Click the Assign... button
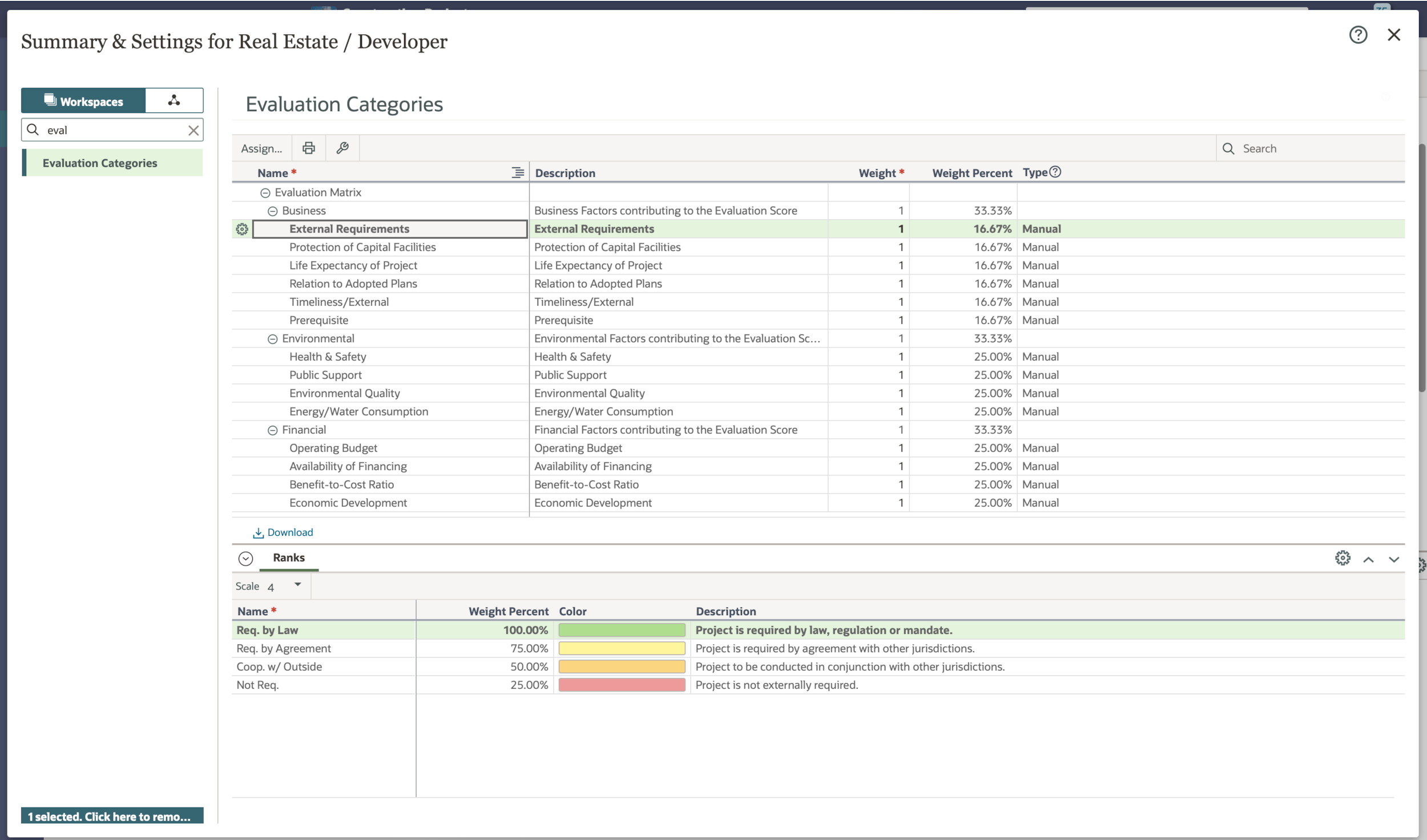 261,148
